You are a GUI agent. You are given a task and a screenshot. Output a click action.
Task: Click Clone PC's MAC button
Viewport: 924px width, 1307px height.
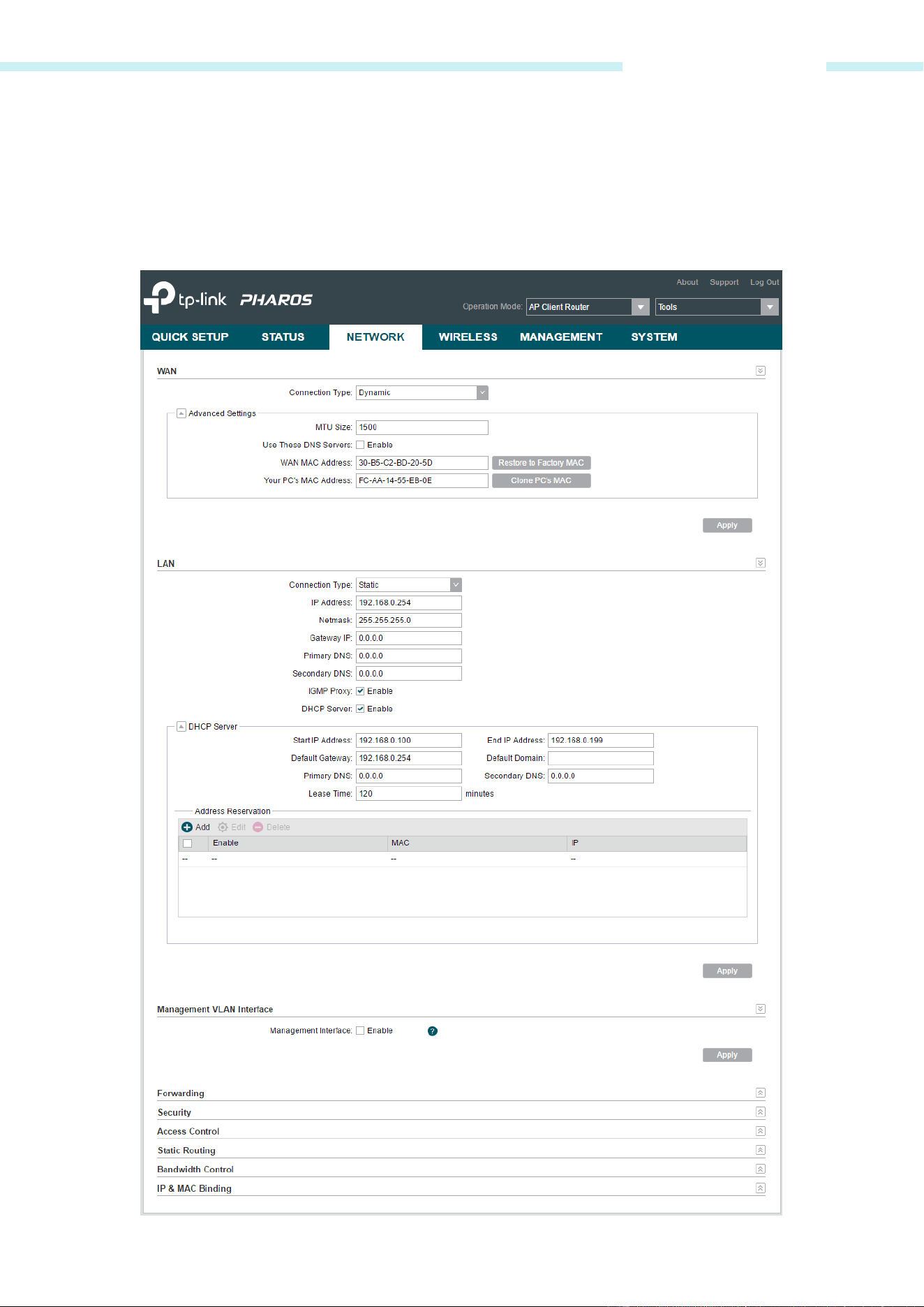click(x=542, y=480)
